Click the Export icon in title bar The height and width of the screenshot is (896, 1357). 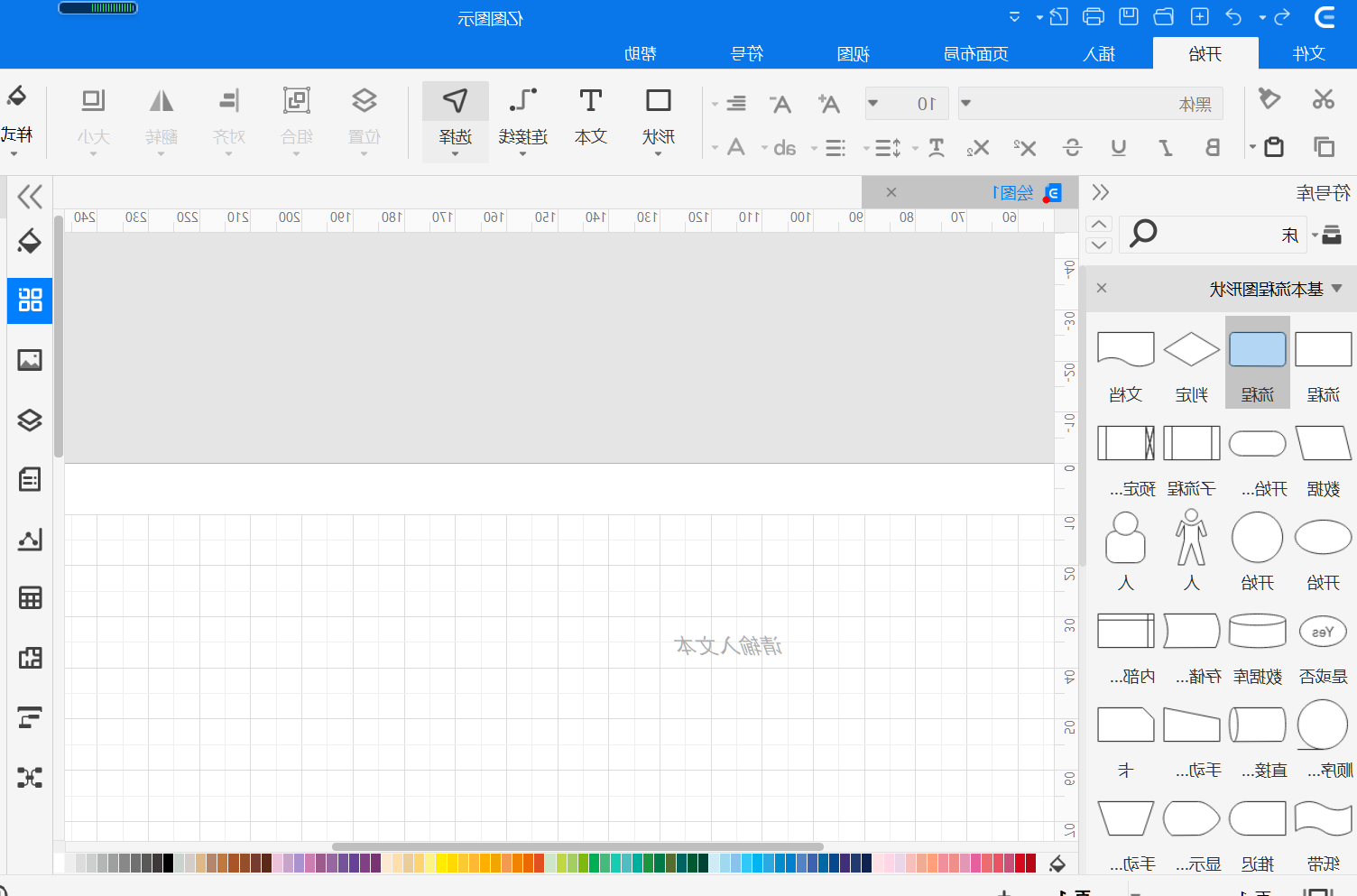1059,16
